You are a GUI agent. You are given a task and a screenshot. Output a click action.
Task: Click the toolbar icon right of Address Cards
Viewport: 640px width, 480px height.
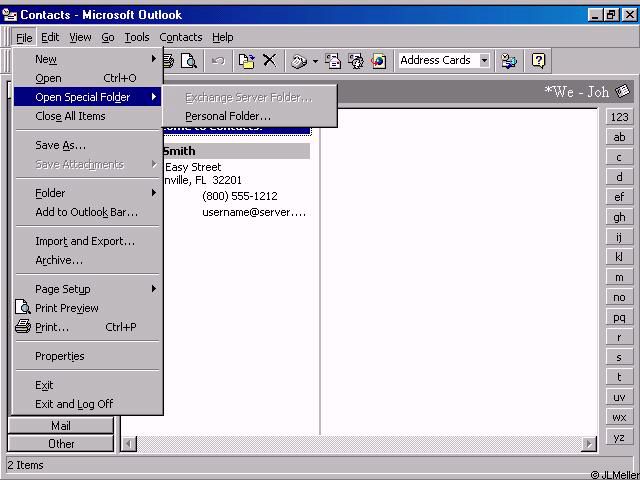coord(509,61)
